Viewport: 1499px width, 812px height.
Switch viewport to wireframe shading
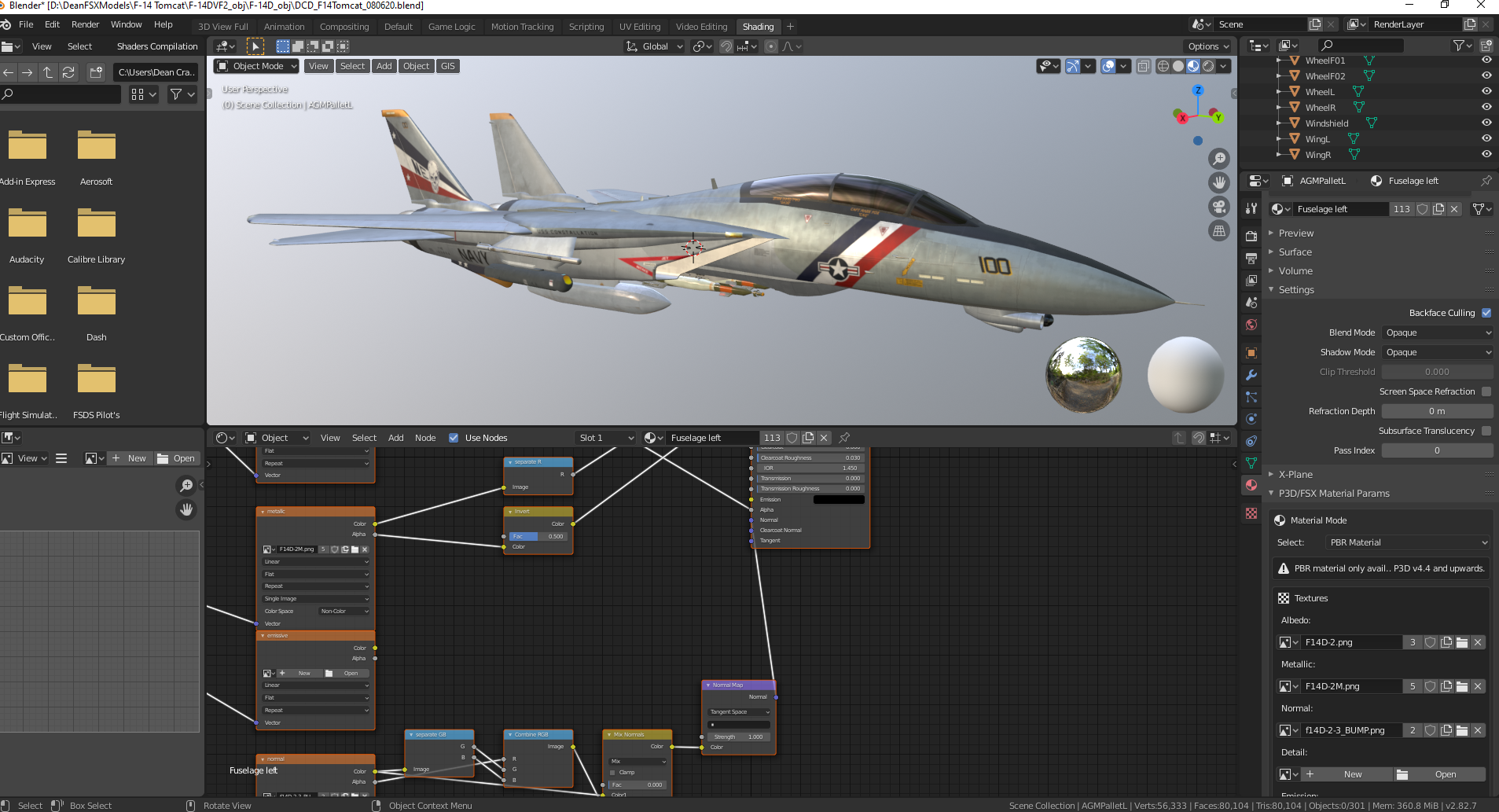1163,66
